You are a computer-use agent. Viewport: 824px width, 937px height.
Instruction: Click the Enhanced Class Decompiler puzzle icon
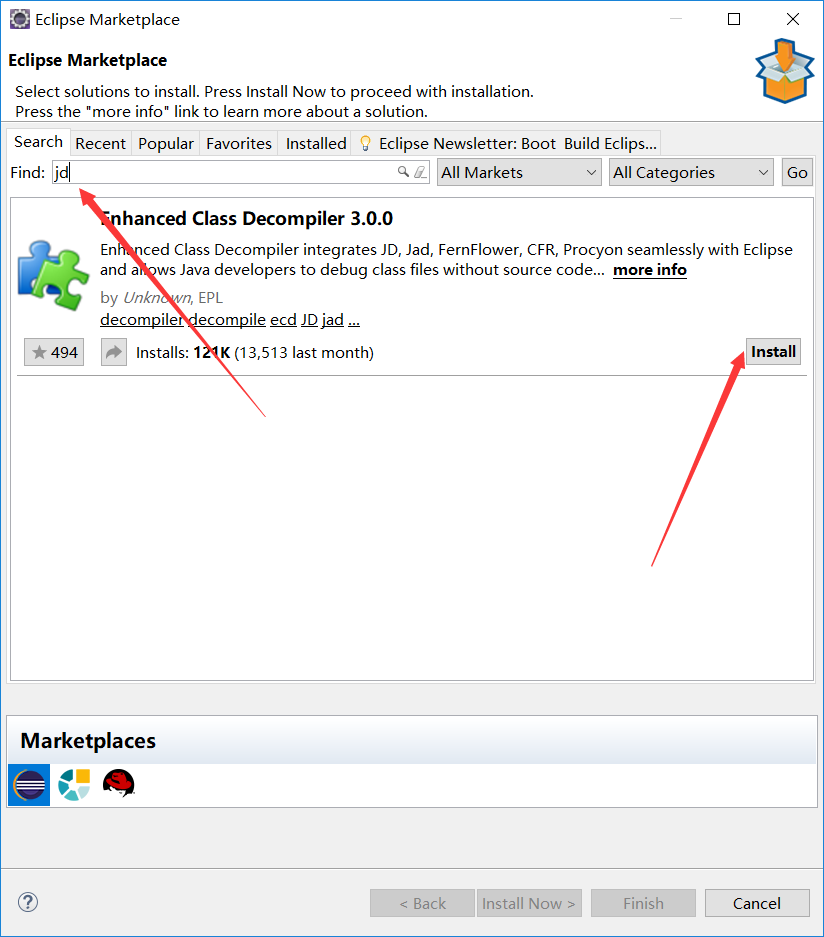coord(53,275)
